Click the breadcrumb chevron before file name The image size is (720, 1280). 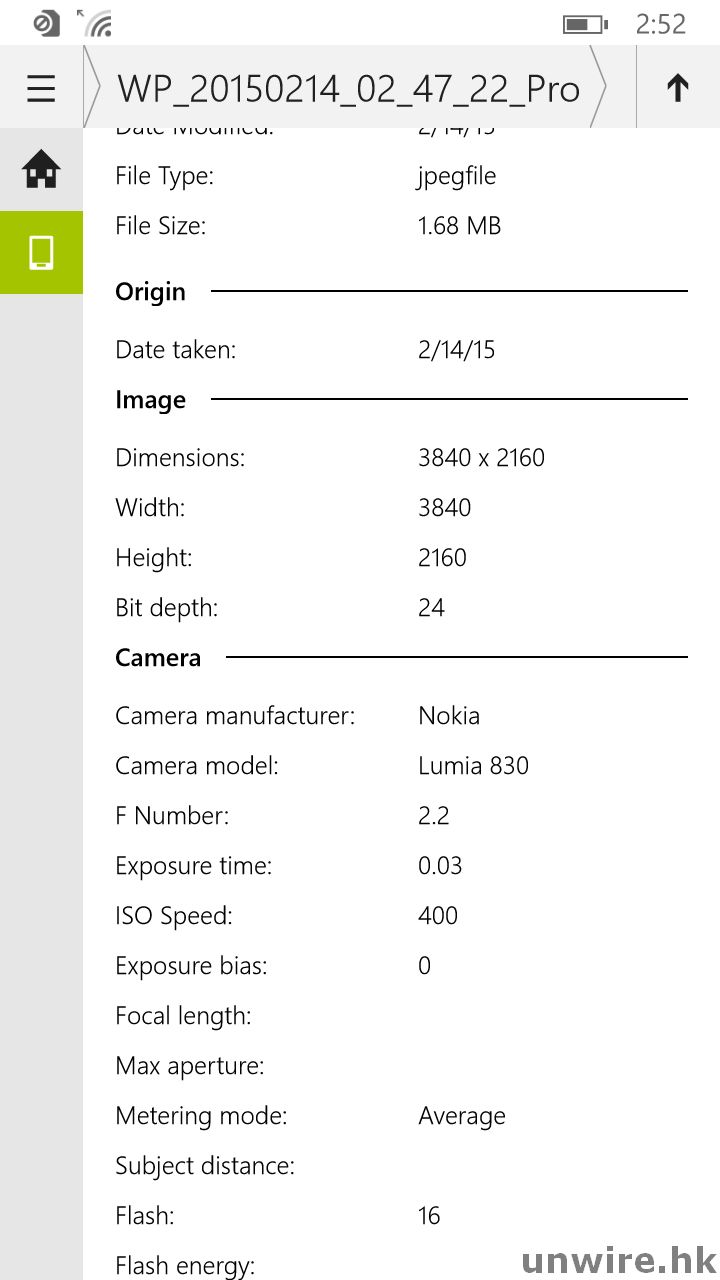pos(93,88)
